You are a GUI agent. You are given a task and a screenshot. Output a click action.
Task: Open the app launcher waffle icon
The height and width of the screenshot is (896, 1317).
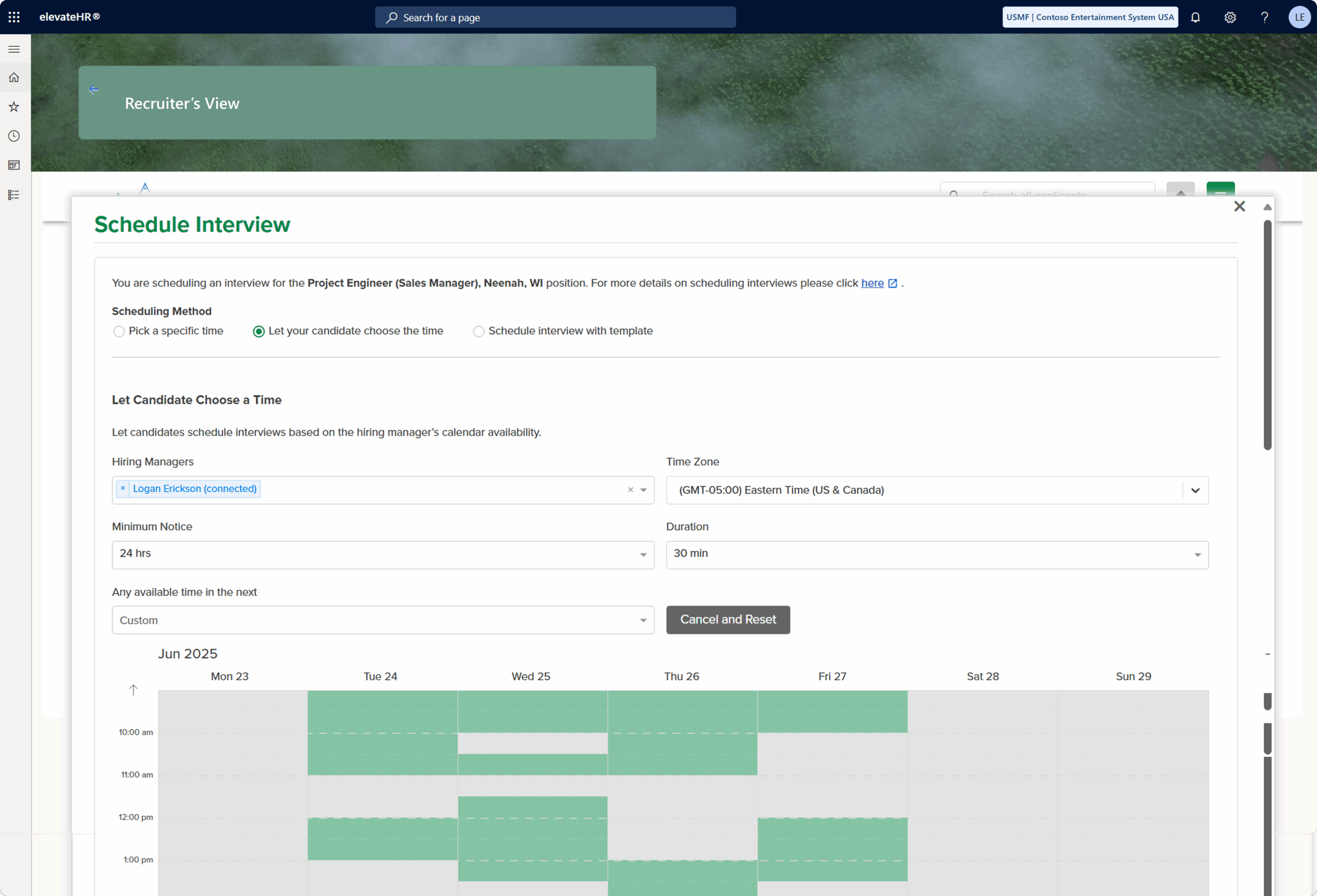14,17
